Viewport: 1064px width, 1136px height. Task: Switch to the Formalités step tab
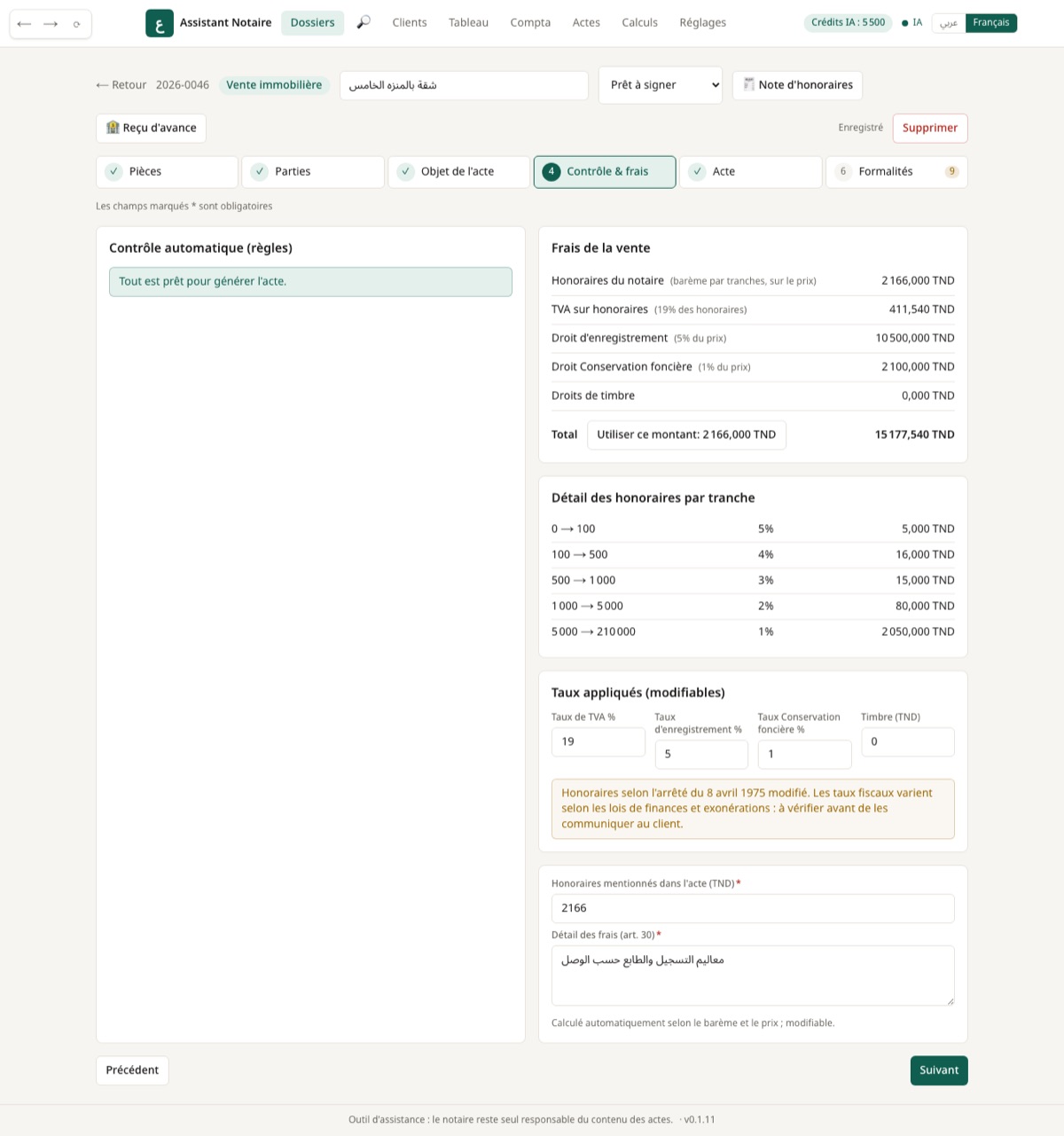896,172
